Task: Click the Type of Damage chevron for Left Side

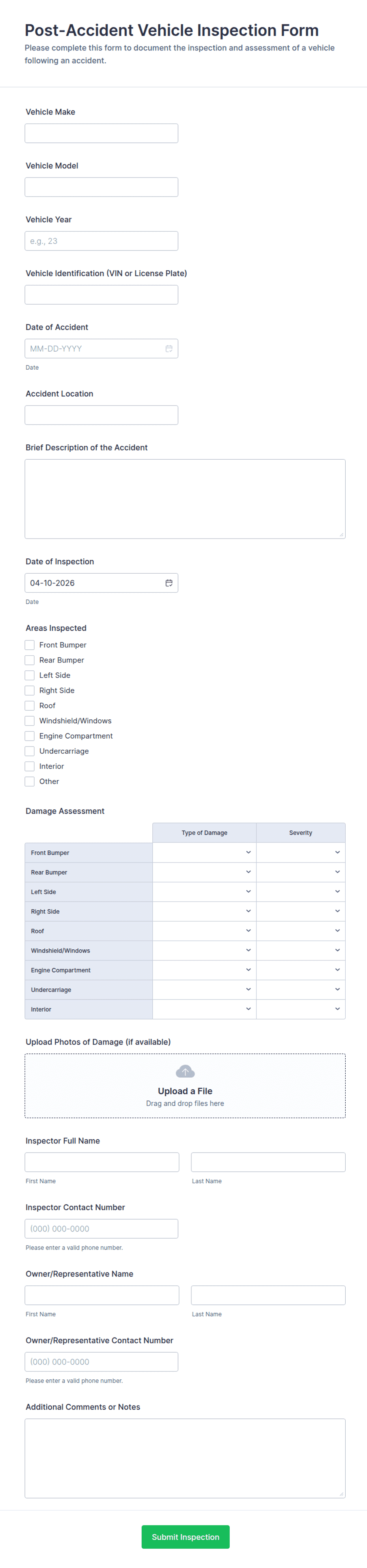Action: pyautogui.click(x=248, y=891)
